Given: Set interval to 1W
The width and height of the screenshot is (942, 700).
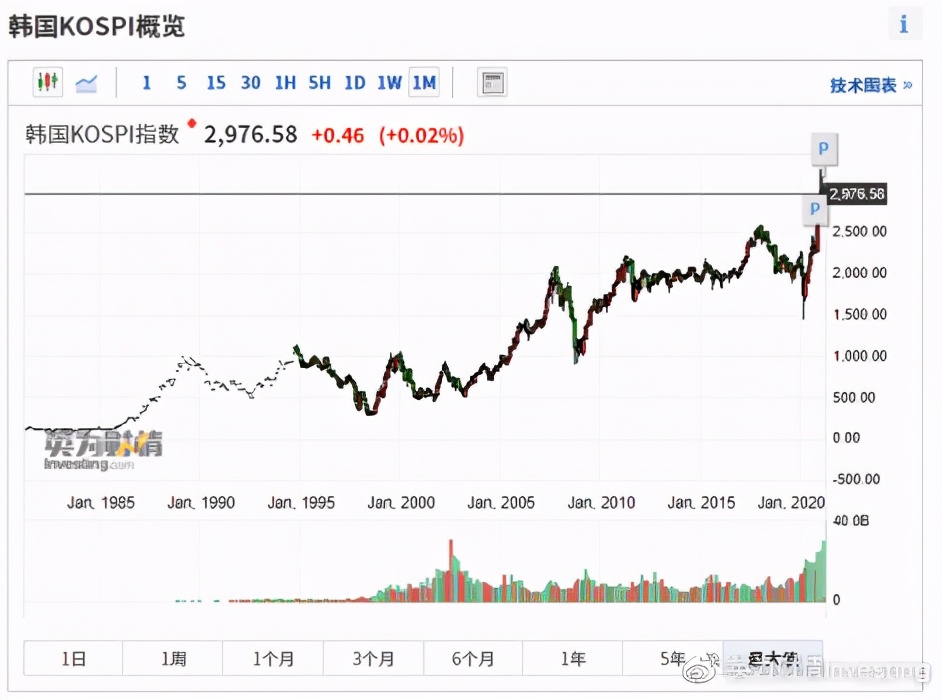Looking at the screenshot, I should pyautogui.click(x=389, y=83).
